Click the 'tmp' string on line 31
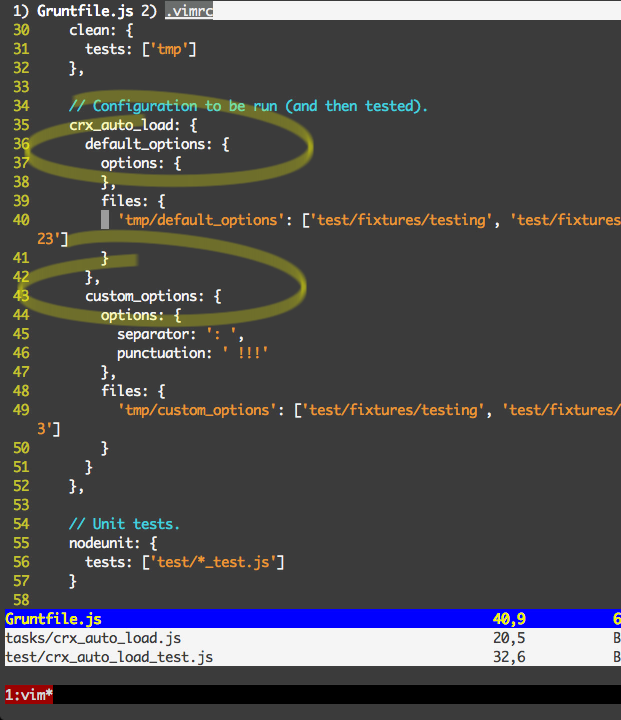 click(169, 49)
